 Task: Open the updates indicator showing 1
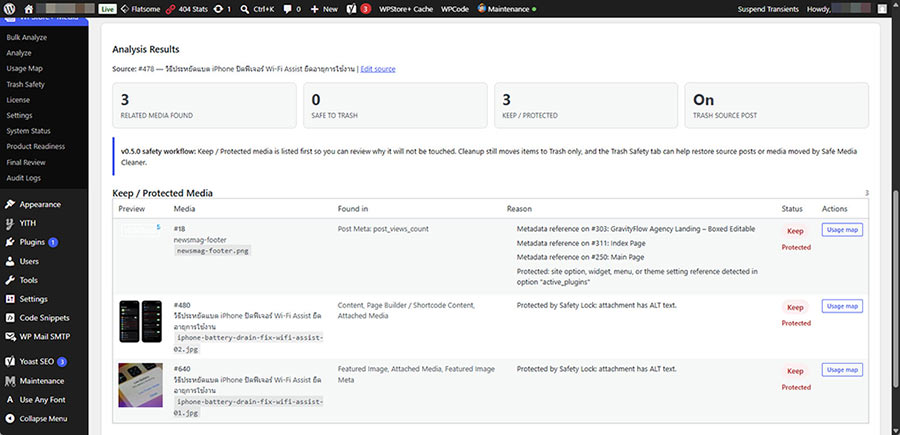coord(222,9)
